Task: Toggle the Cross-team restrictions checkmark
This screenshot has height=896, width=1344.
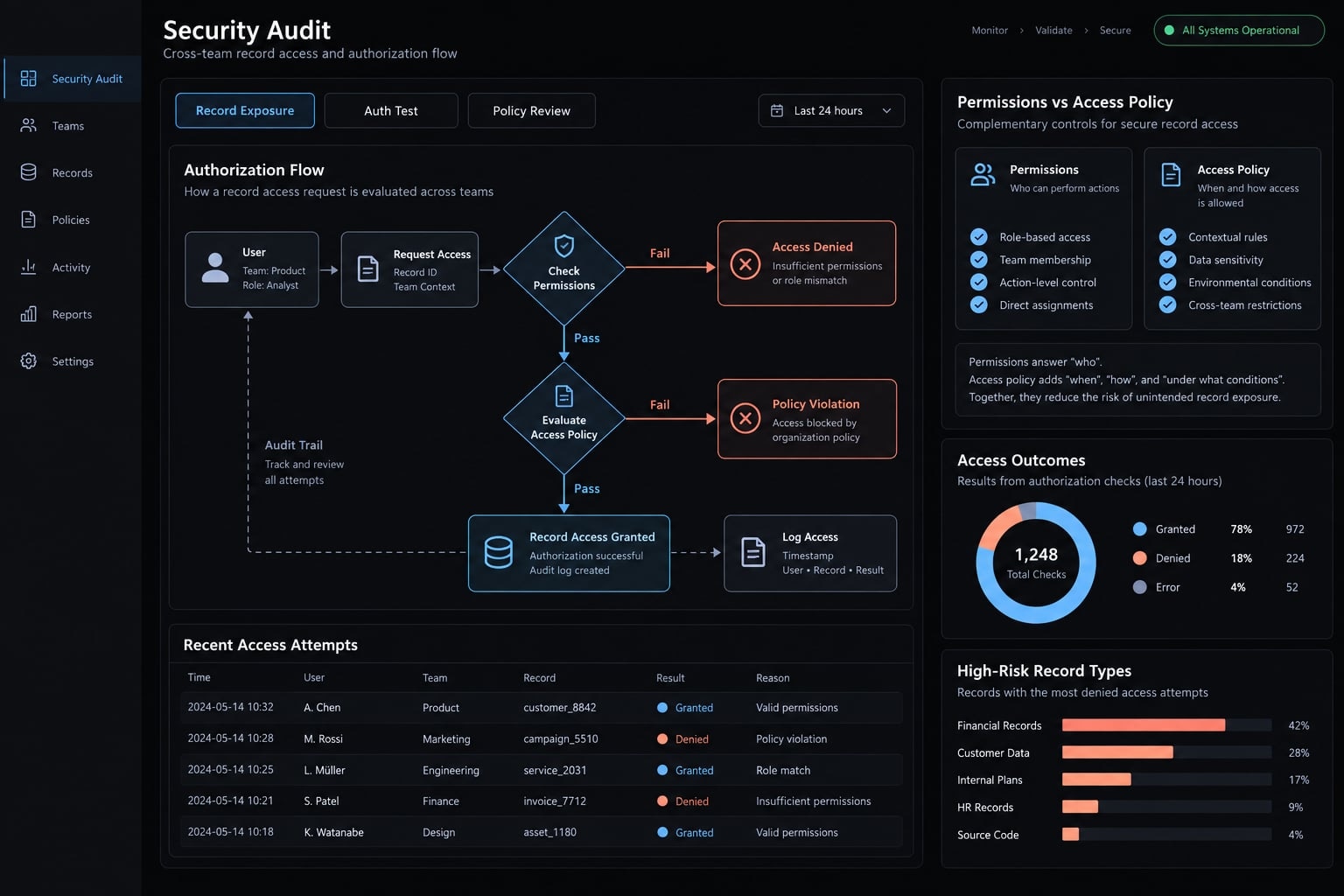Action: pyautogui.click(x=1167, y=304)
